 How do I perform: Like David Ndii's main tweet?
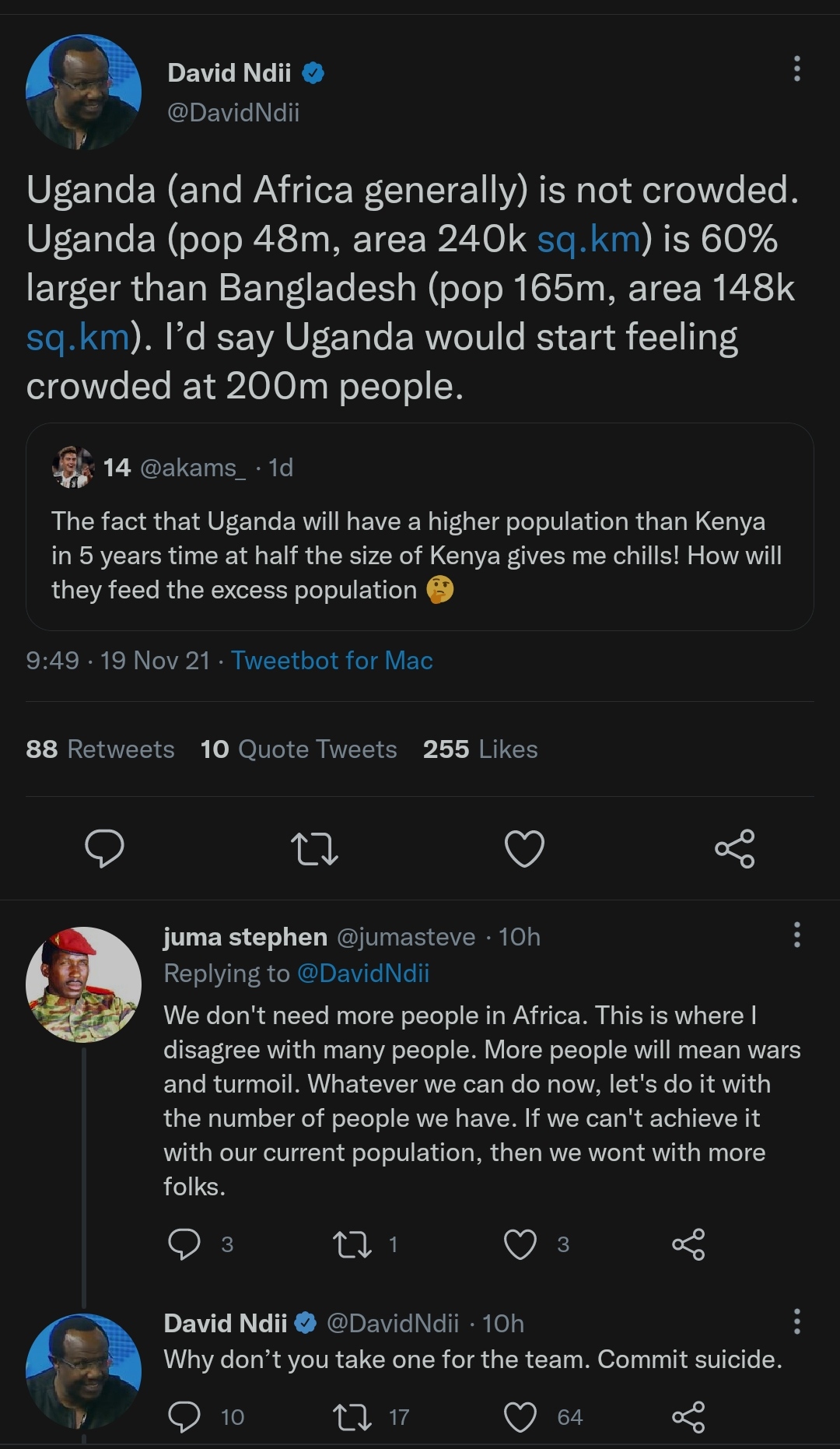click(x=524, y=848)
